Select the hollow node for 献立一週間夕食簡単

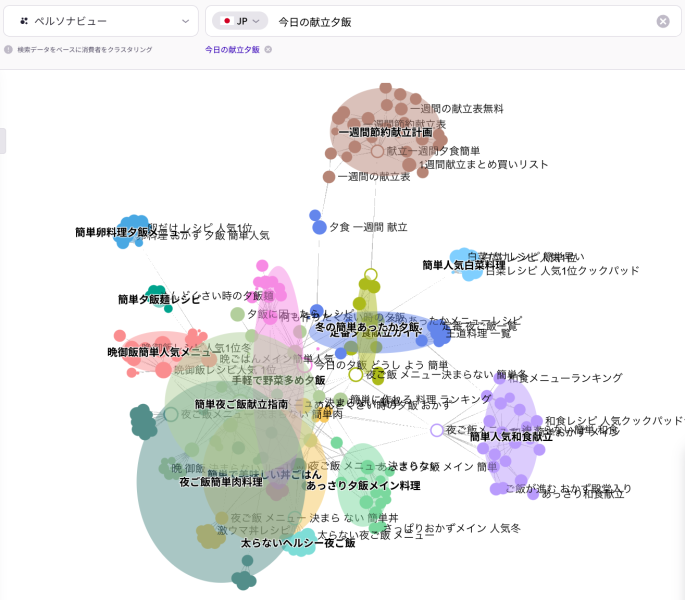point(377,151)
